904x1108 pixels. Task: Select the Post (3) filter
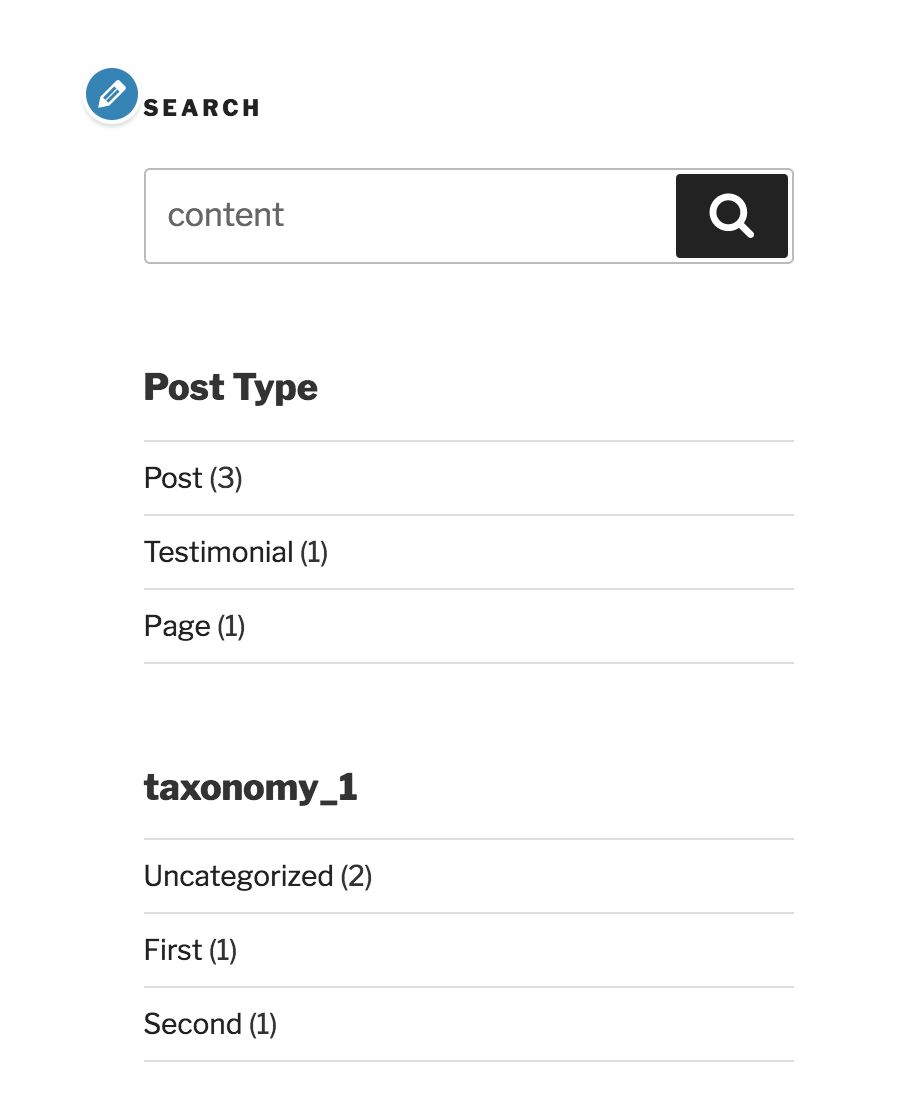(x=193, y=478)
